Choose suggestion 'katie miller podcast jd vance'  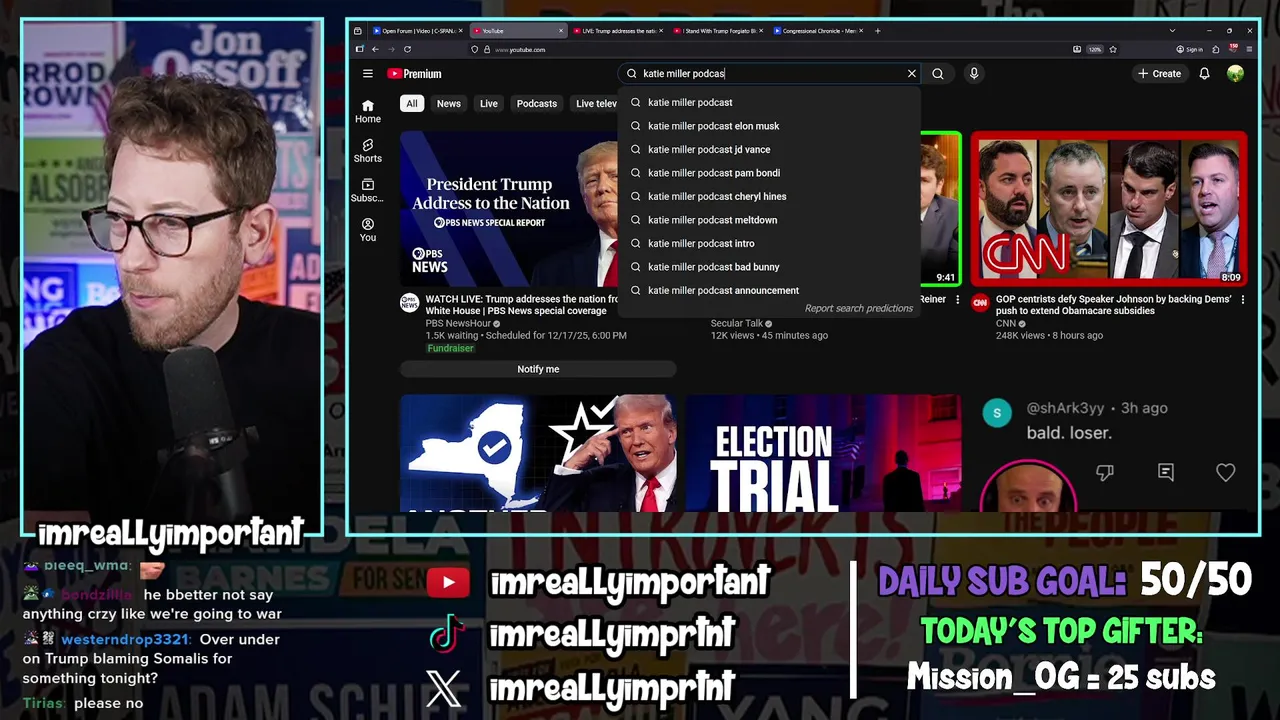768,149
